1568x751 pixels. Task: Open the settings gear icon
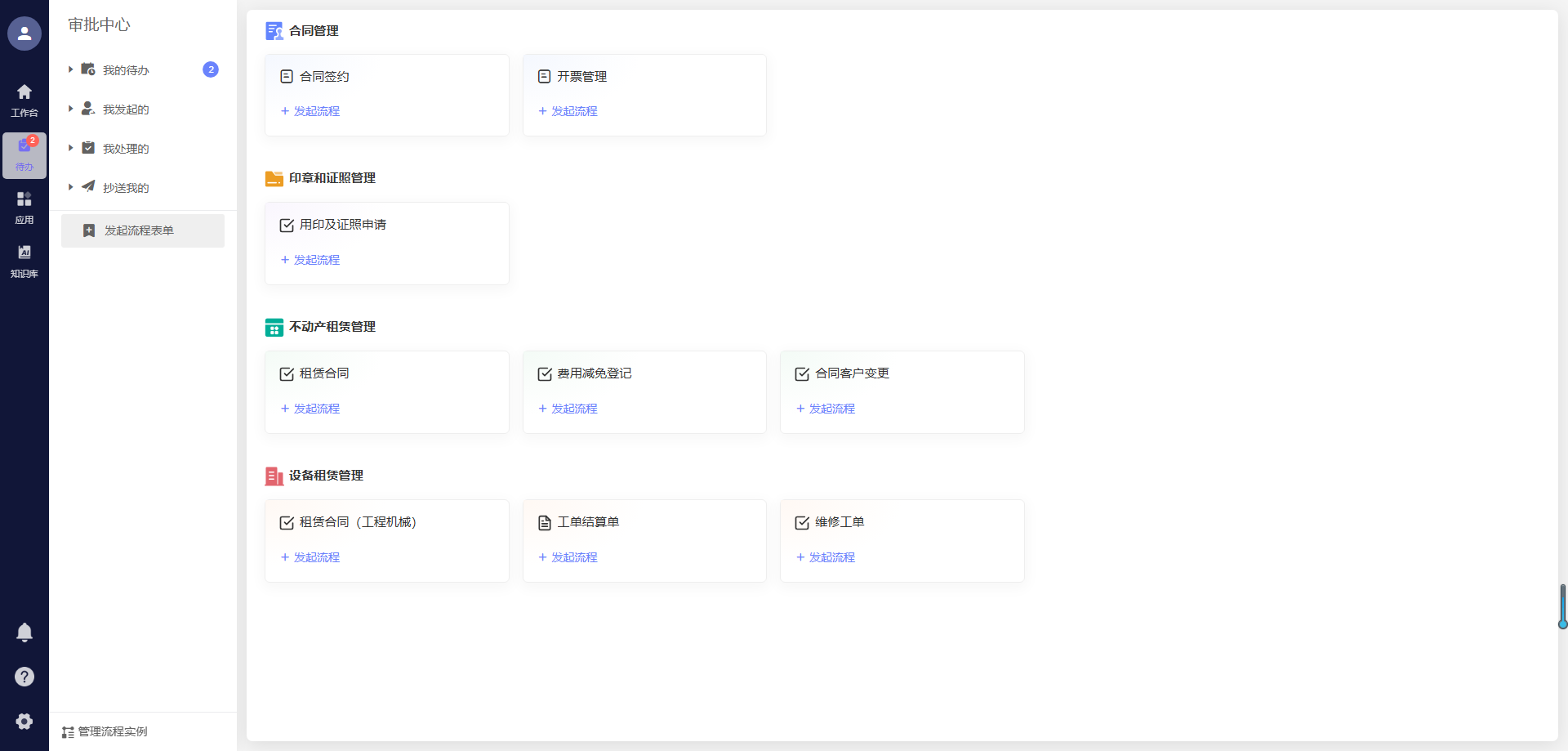point(24,721)
